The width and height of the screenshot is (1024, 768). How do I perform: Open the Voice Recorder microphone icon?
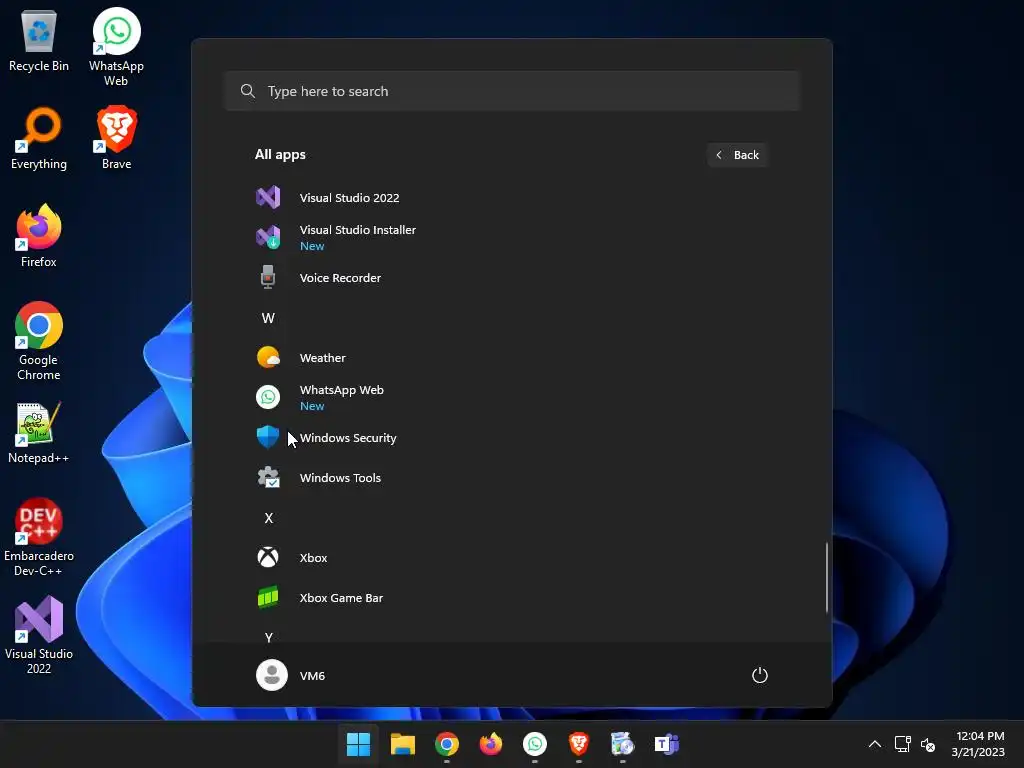(x=268, y=278)
